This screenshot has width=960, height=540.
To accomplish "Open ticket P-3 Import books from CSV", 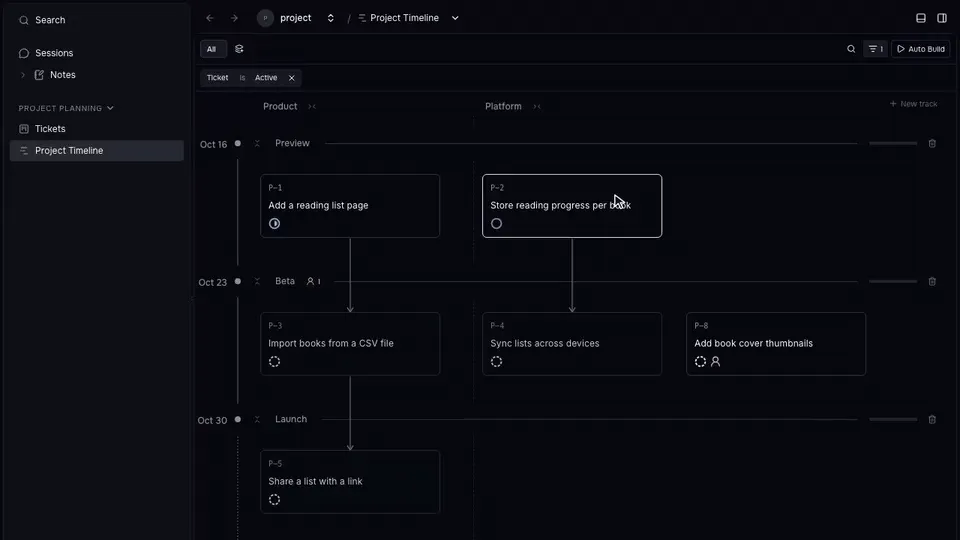I will (350, 344).
